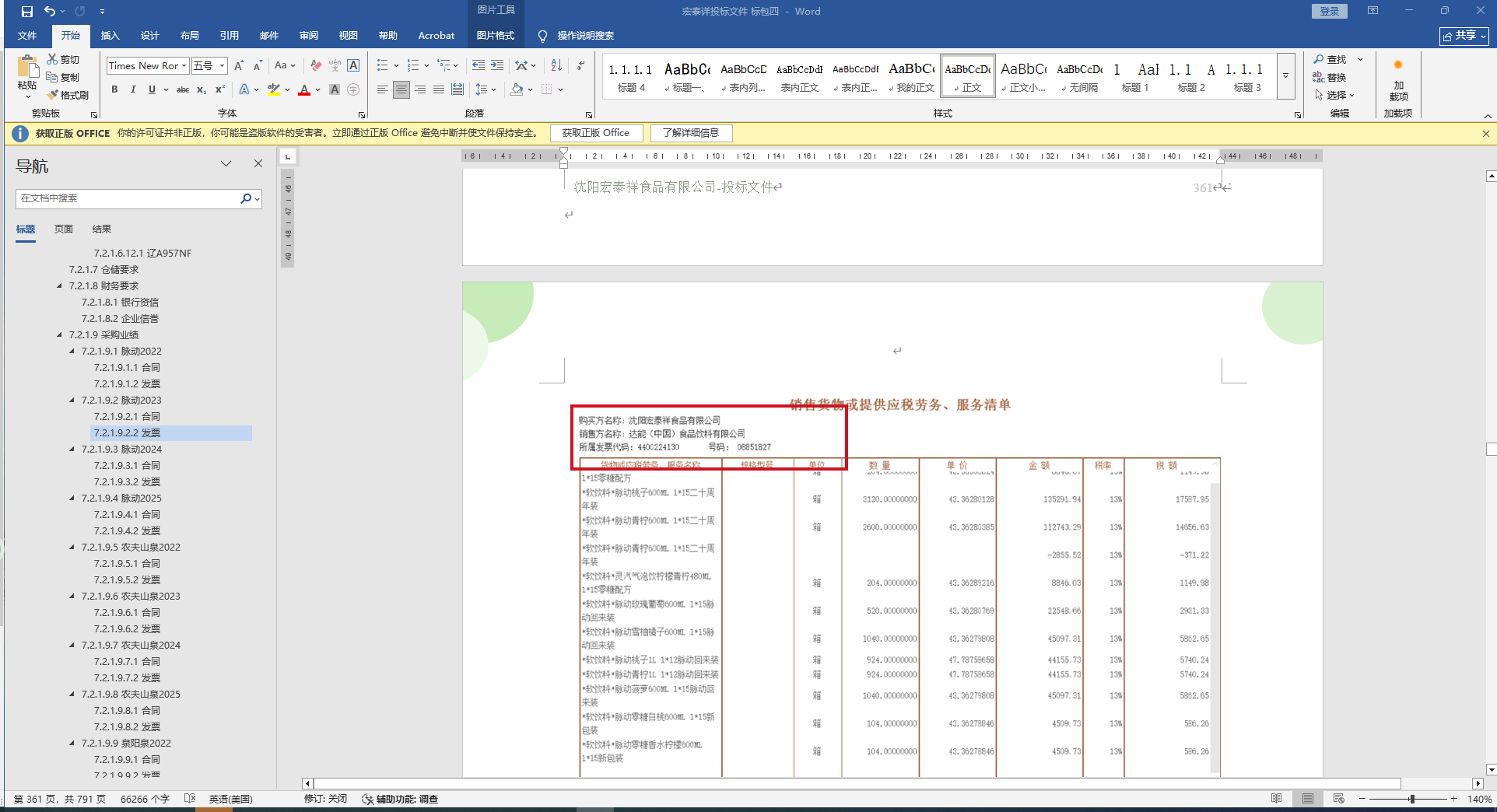Close the navigation pane with the X
The width and height of the screenshot is (1497, 812).
[258, 163]
